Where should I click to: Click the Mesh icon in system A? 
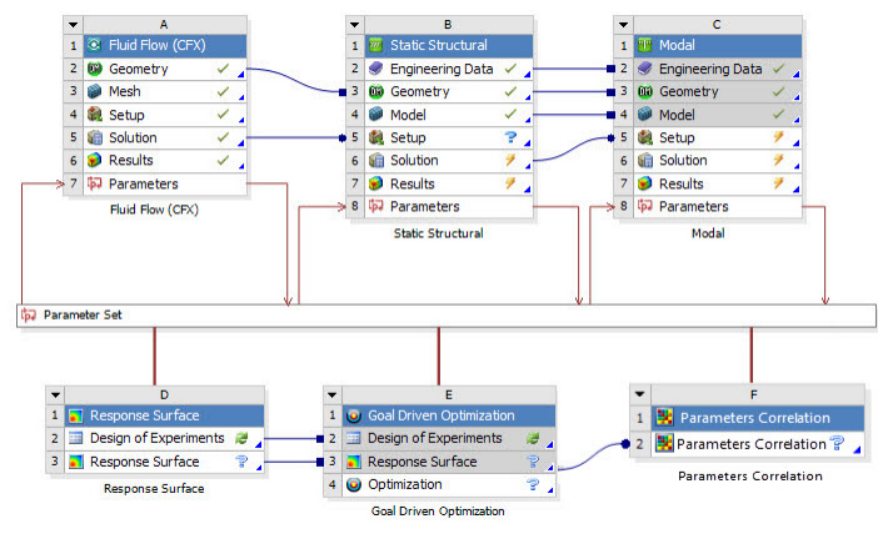point(95,91)
